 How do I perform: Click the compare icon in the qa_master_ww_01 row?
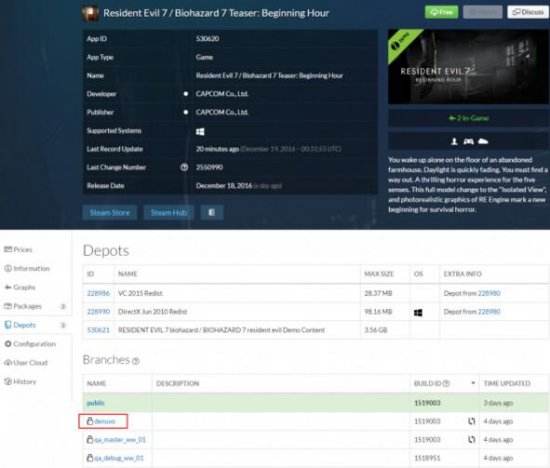[472, 440]
